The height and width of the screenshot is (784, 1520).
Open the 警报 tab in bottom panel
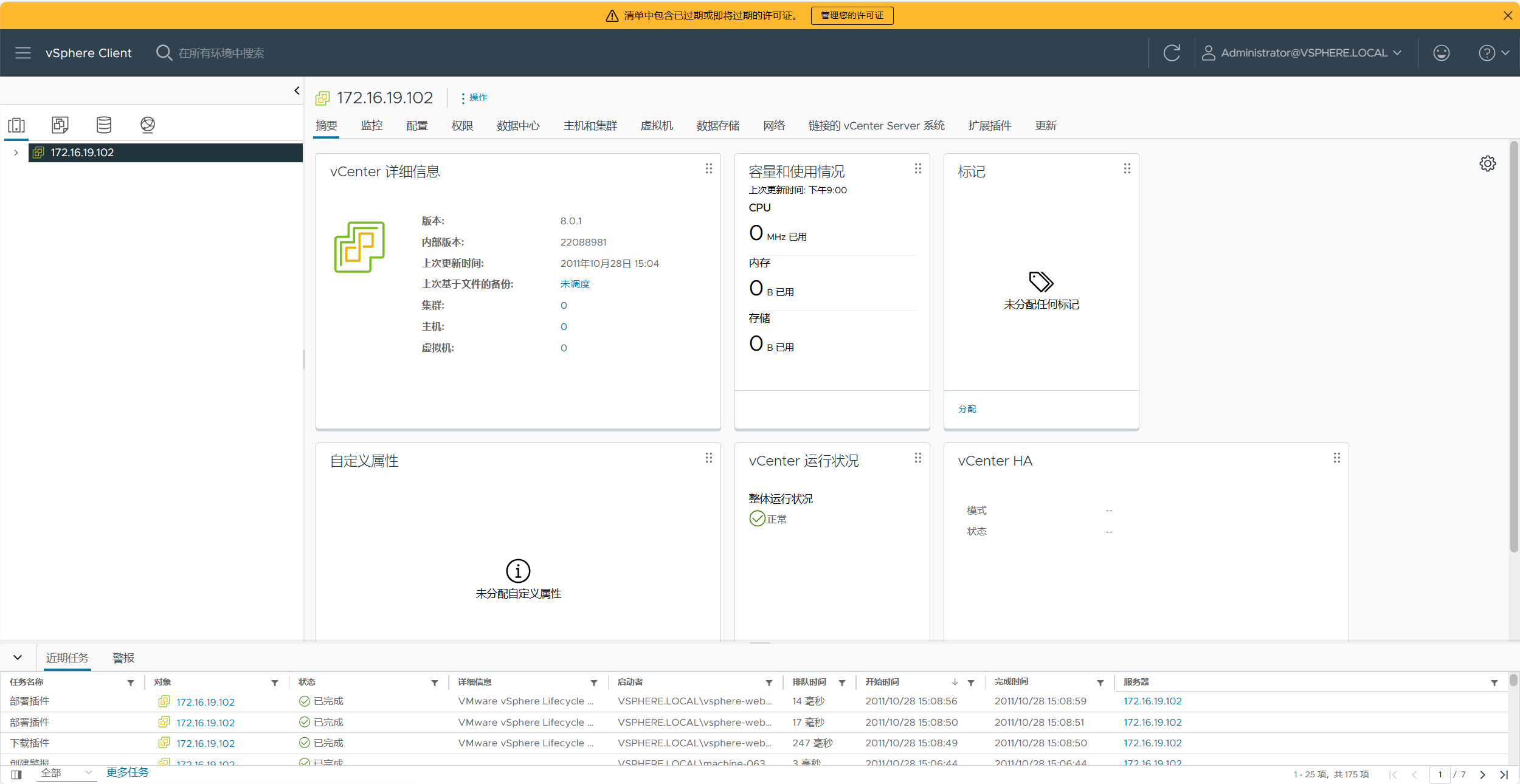coord(123,658)
